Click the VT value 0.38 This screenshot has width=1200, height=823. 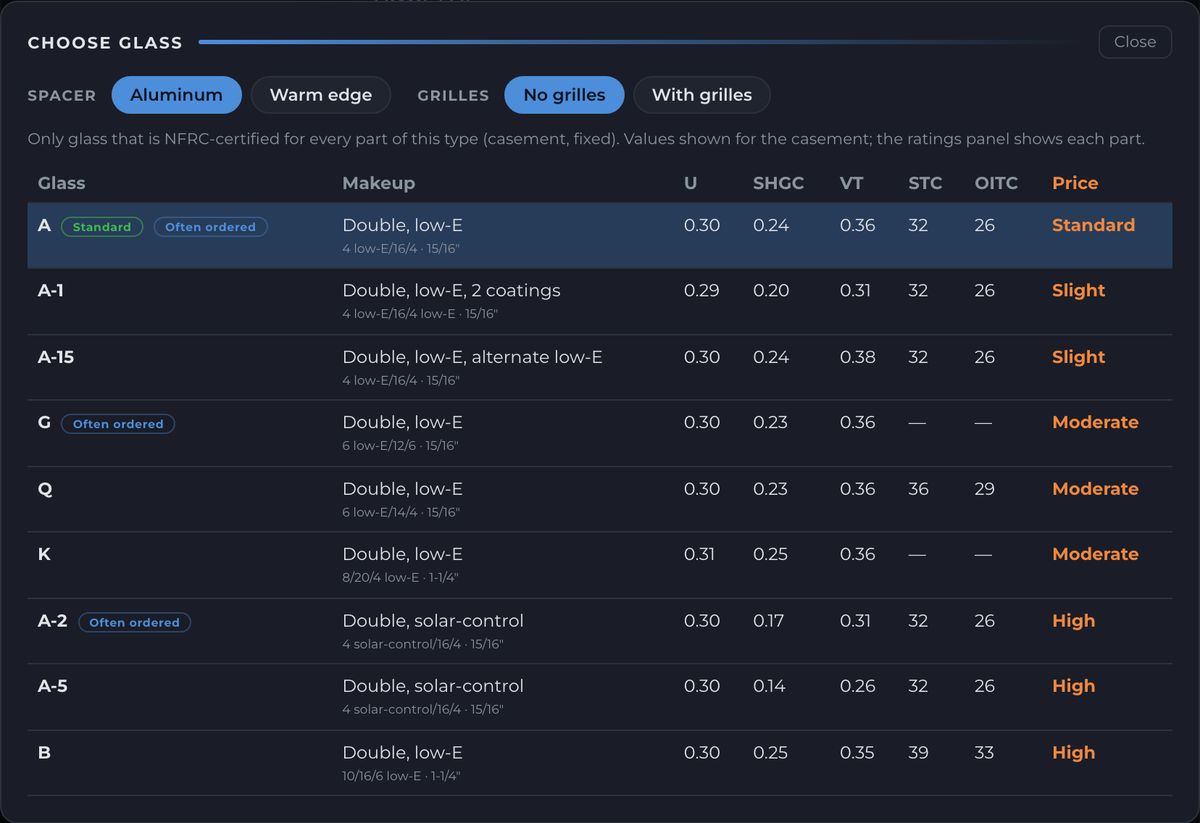tap(858, 356)
